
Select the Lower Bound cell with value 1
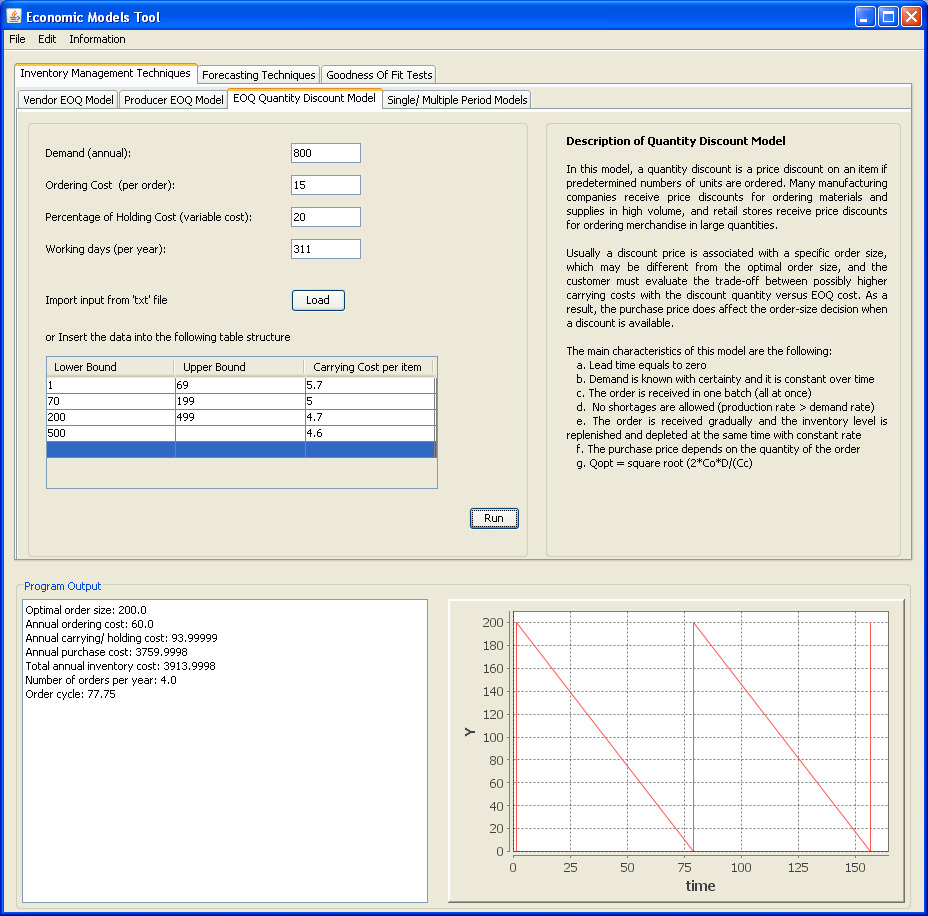(111, 385)
